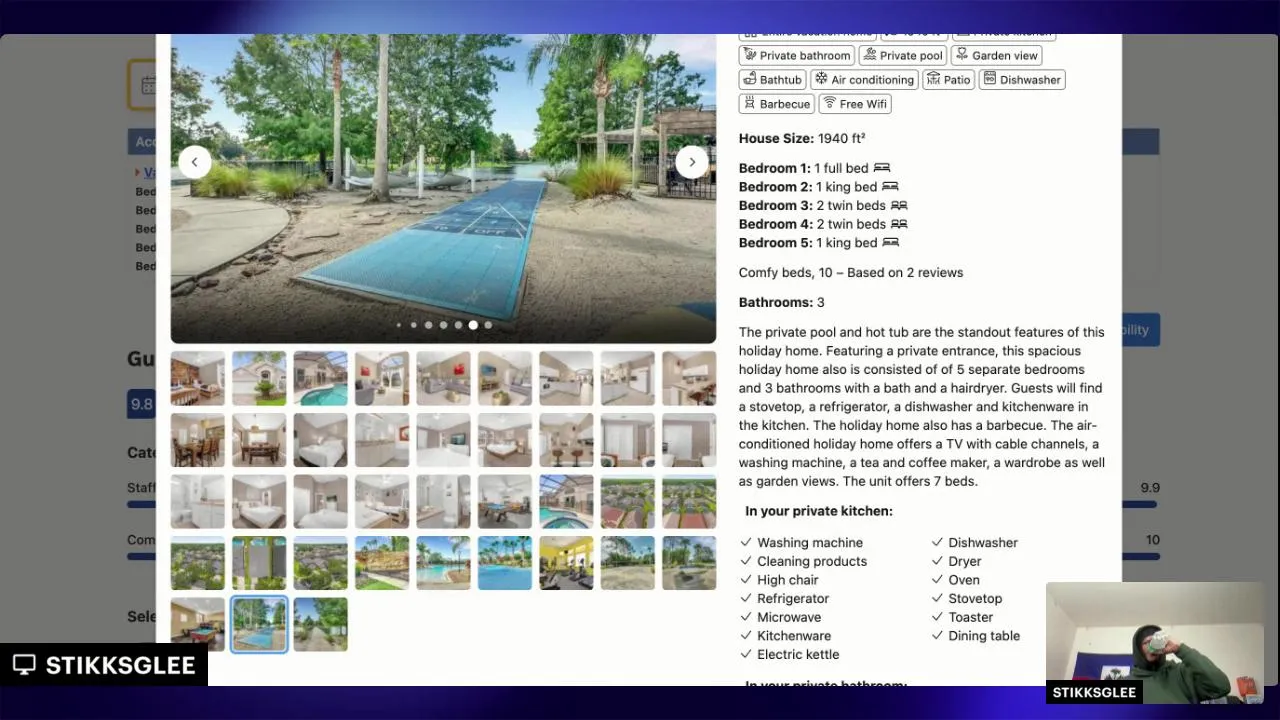Click the Barbecue amenity label
Screen dimensions: 1280x720
click(784, 104)
